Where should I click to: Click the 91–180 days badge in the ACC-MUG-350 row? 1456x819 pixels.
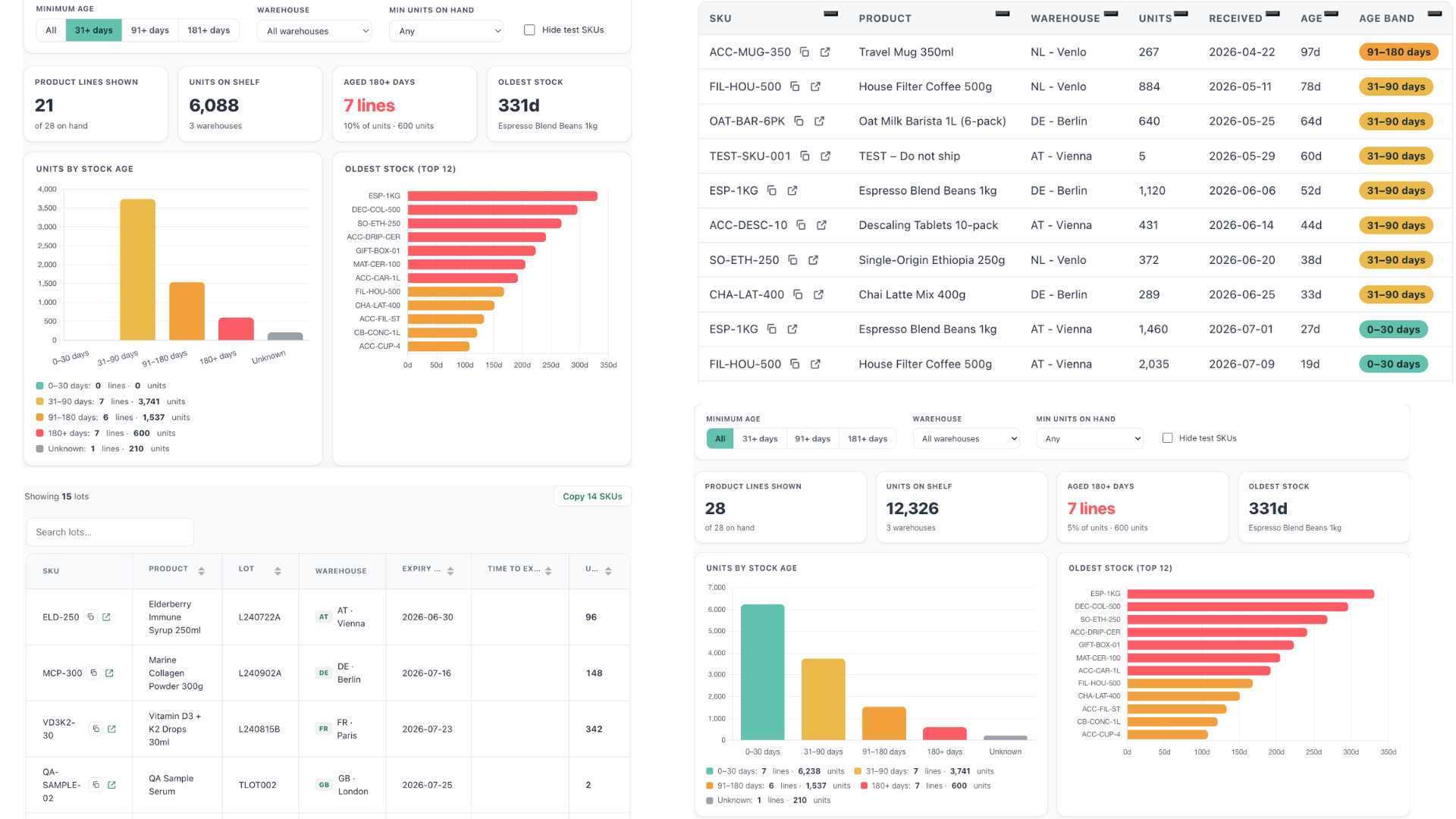[1398, 52]
